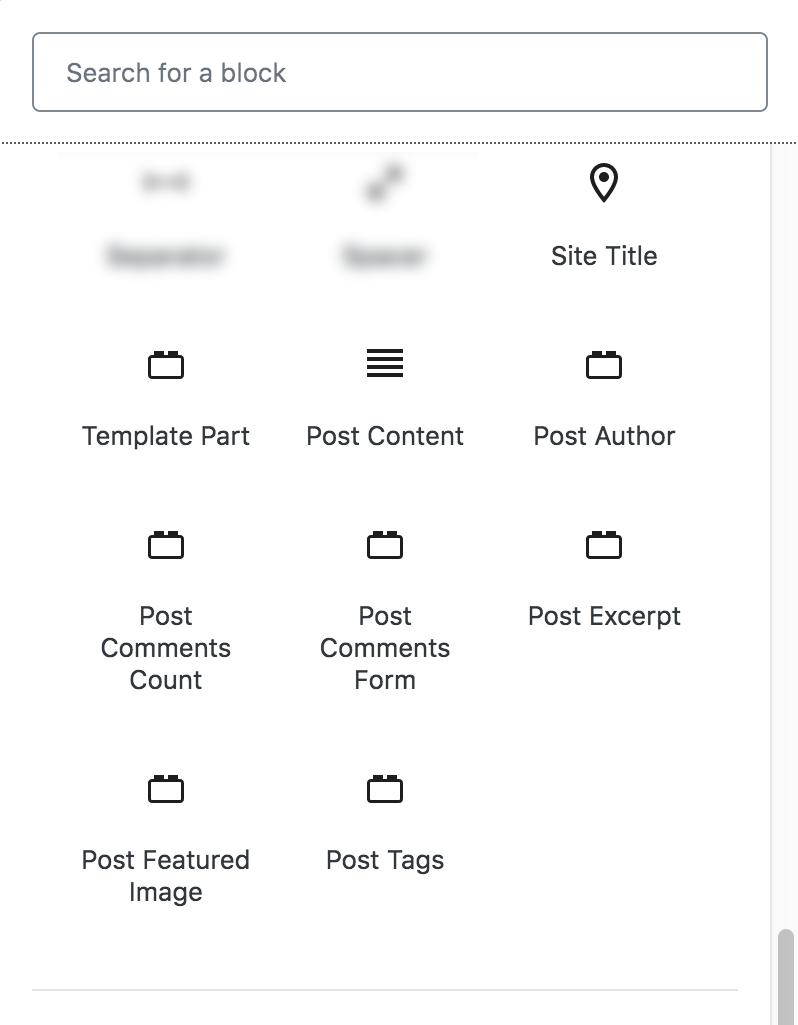Click the Post Tags text label
Viewport: 798px width, 1025px height.
(x=385, y=860)
